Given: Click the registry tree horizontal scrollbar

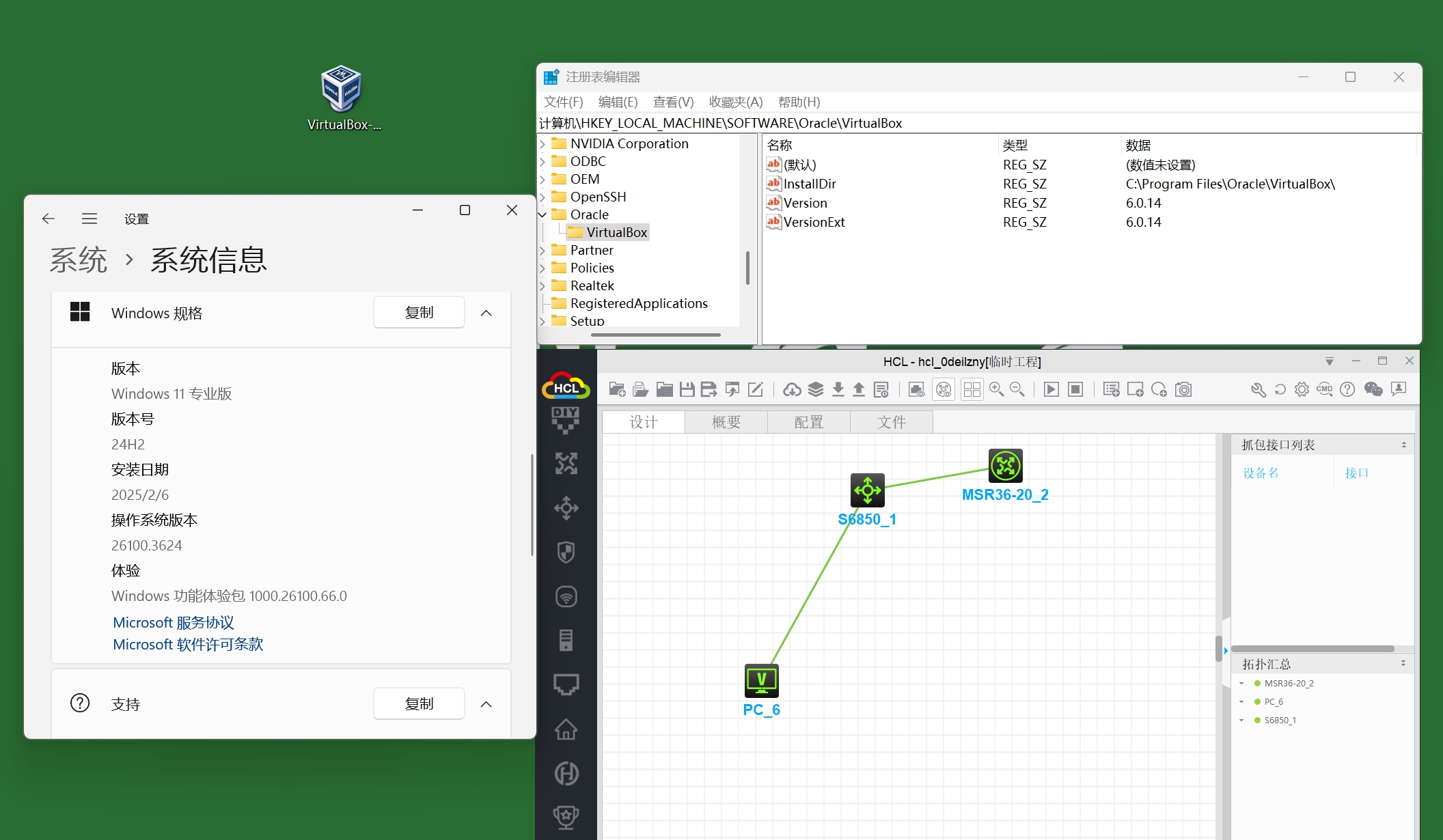Looking at the screenshot, I should (x=655, y=335).
